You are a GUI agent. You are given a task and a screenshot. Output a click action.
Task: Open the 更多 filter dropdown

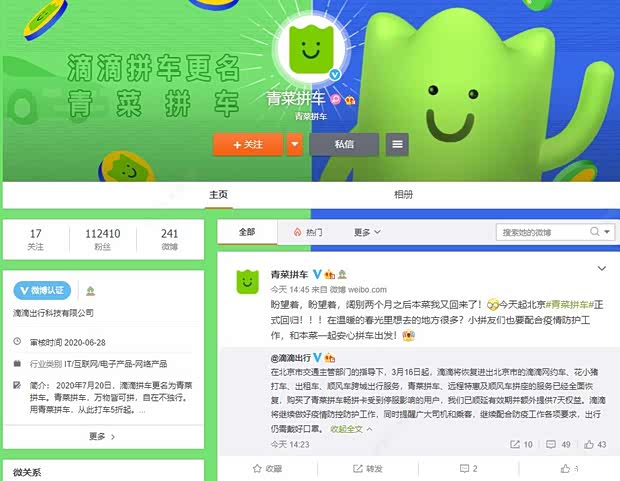coord(367,232)
